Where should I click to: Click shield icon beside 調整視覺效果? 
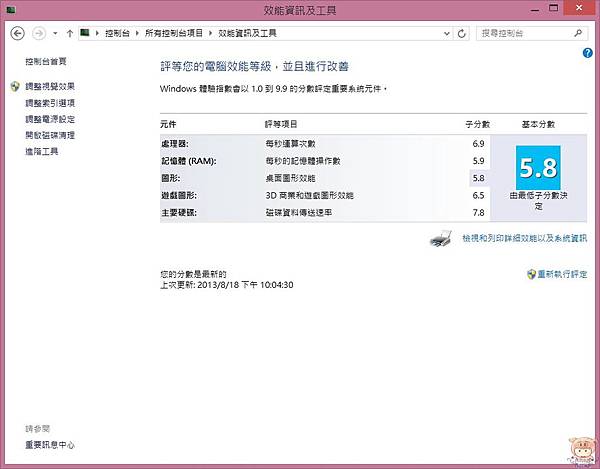15,86
